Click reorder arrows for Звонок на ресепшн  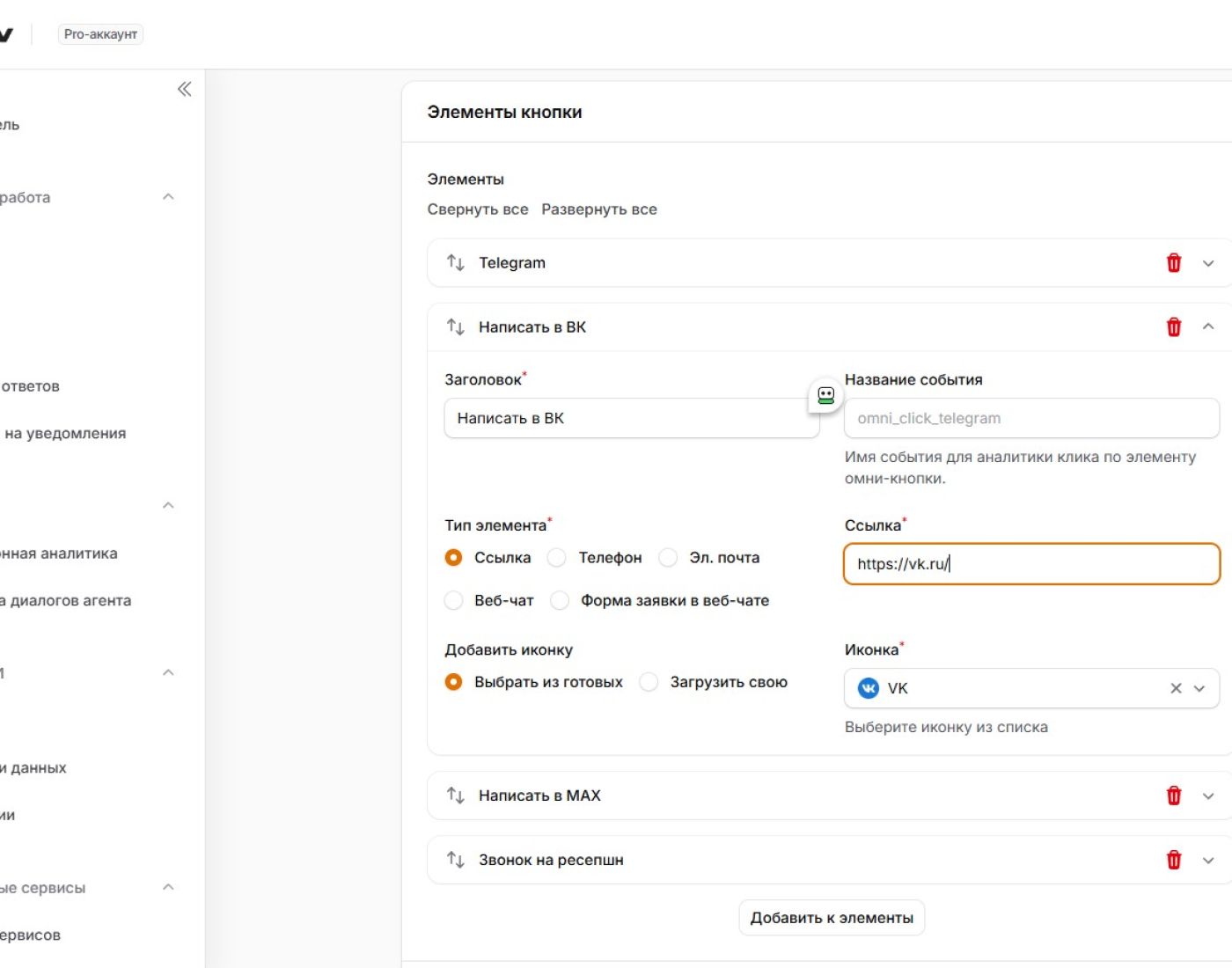(455, 860)
